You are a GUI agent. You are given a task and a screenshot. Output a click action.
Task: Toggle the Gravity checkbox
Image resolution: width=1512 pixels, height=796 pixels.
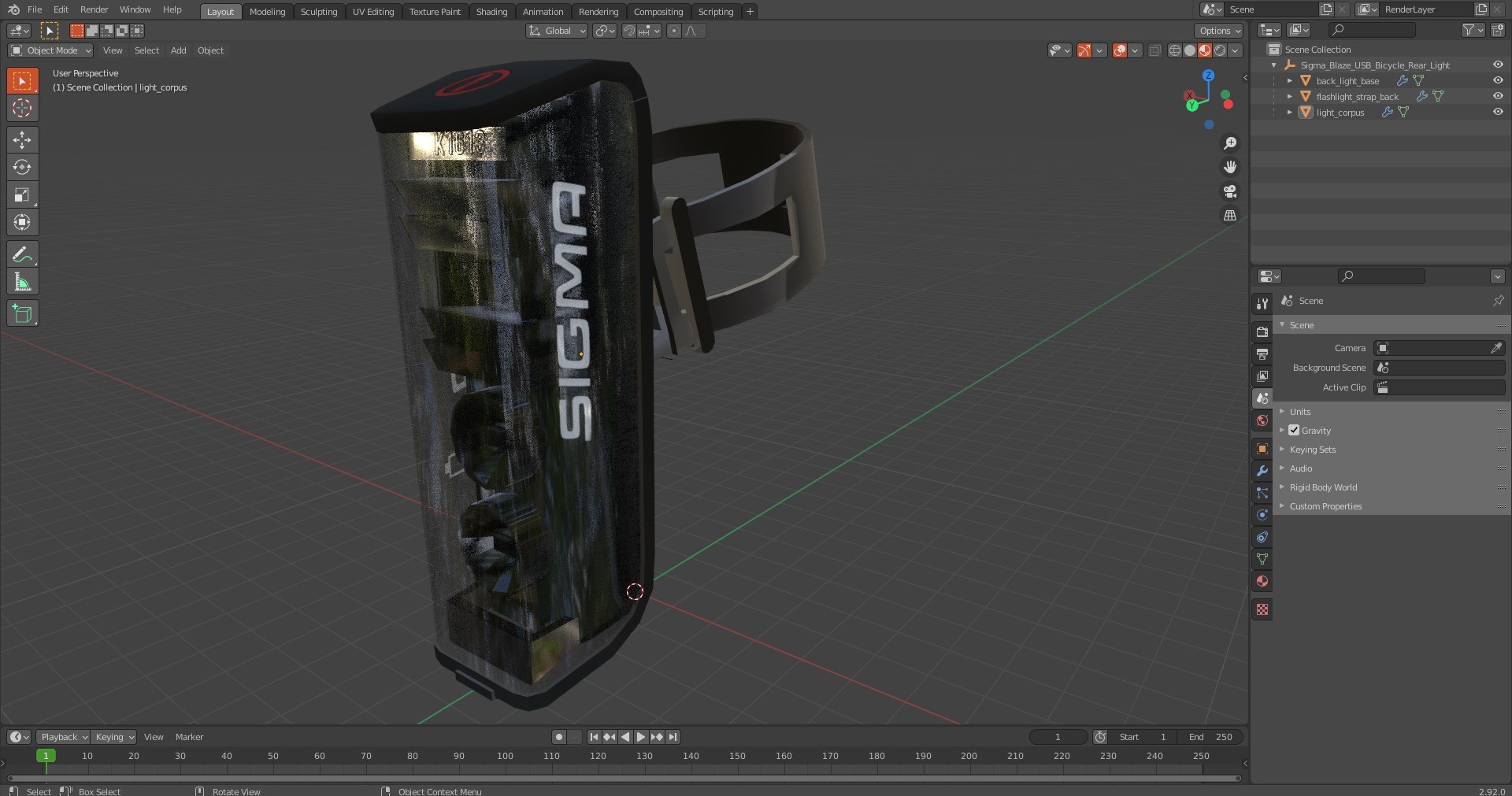click(x=1294, y=431)
